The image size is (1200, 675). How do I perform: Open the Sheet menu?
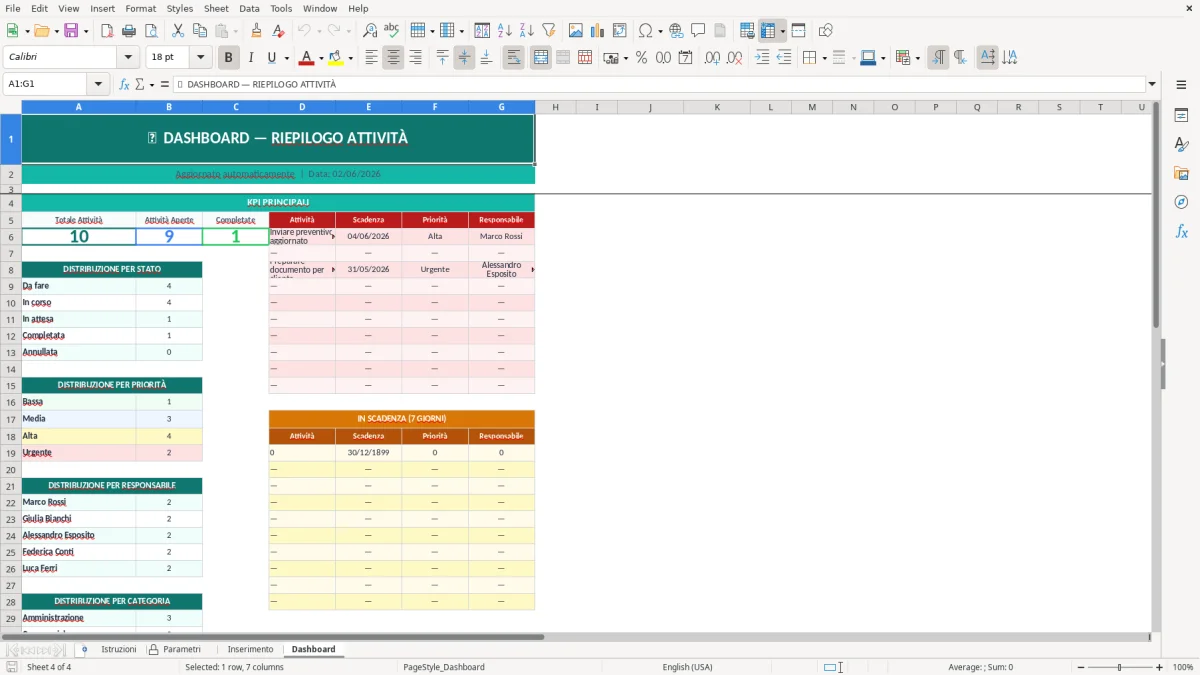click(216, 8)
